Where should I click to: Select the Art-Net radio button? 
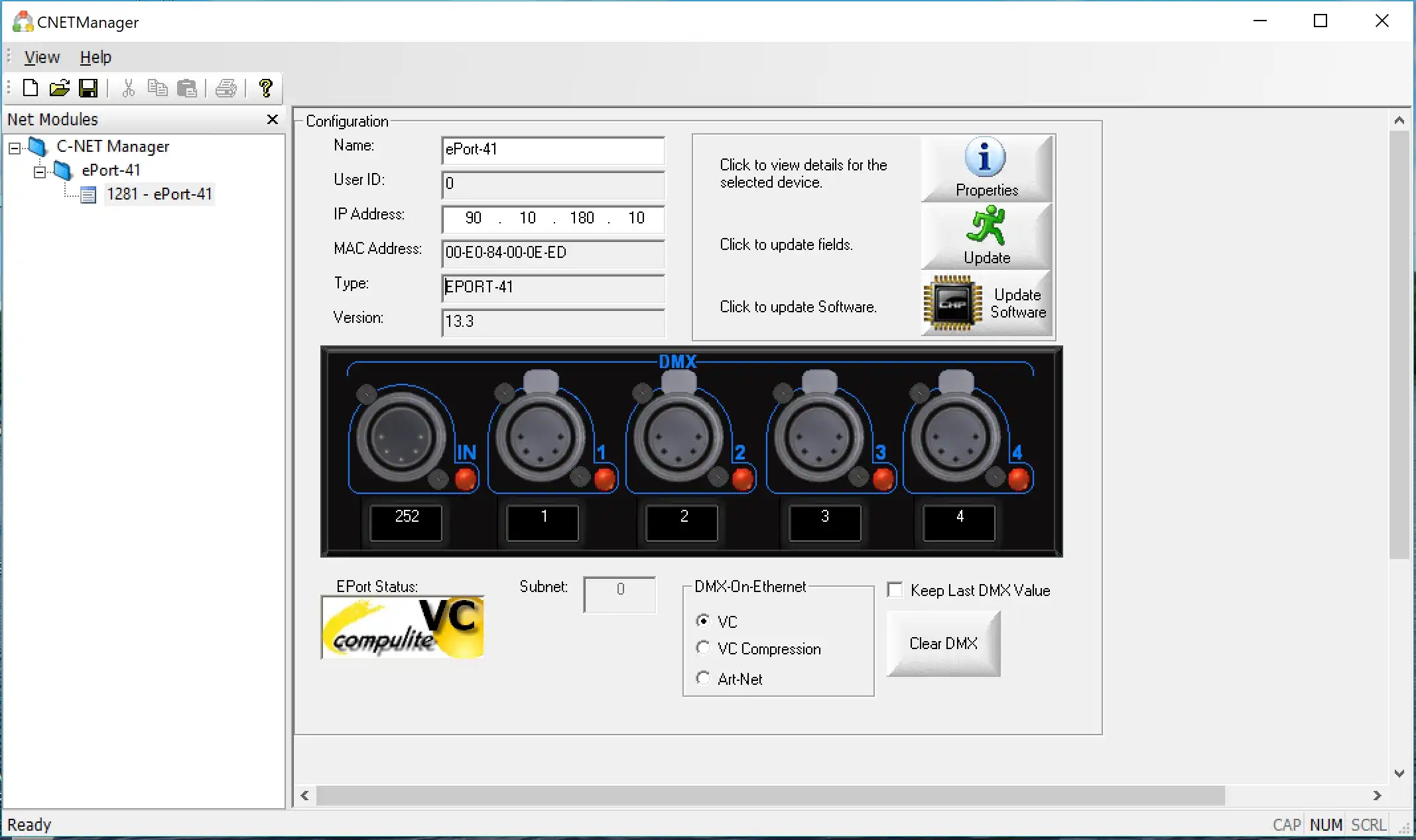(703, 678)
